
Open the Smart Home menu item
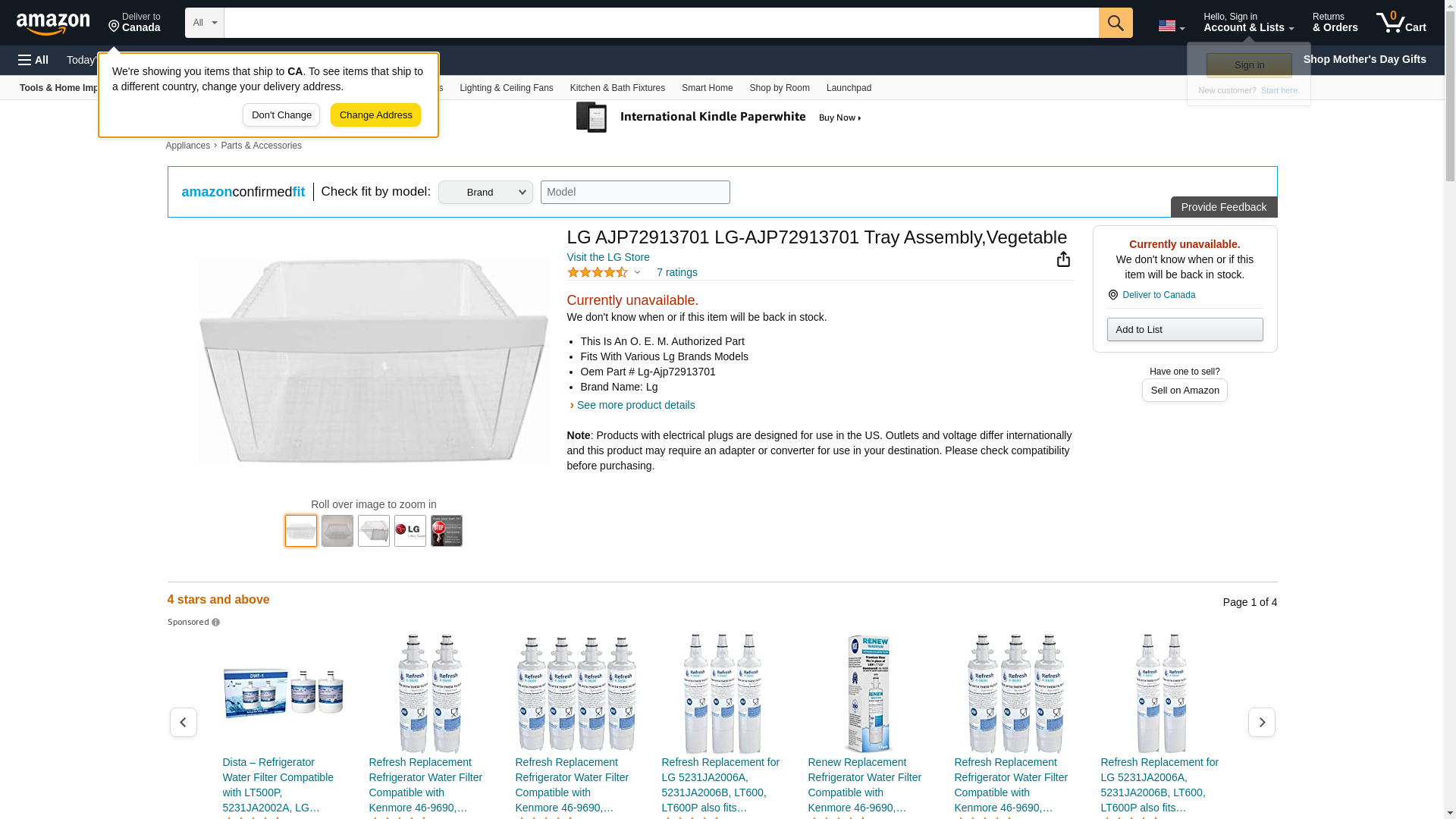[707, 88]
